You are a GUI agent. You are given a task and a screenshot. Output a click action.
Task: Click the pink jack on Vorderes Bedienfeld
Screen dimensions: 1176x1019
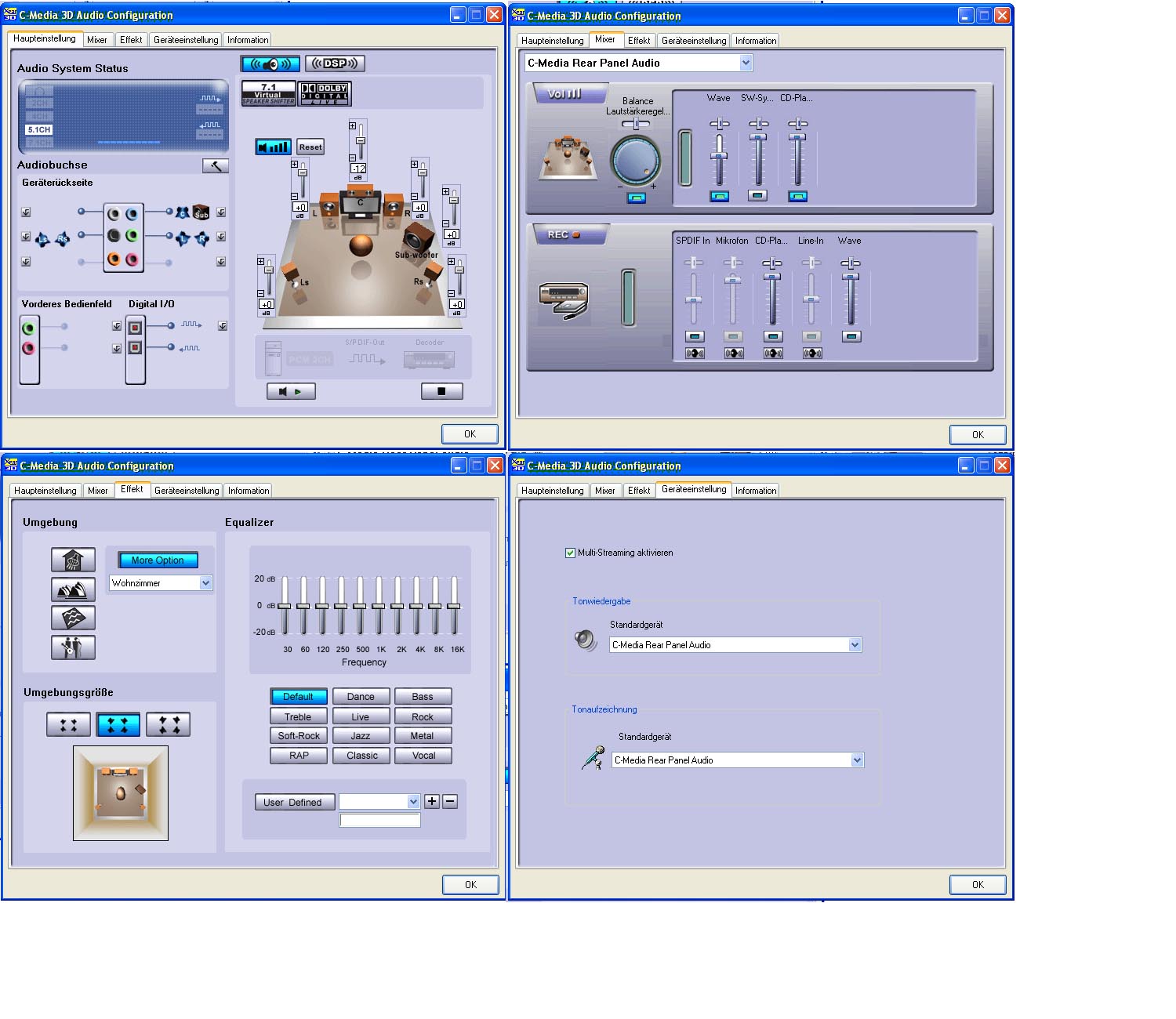[x=29, y=348]
